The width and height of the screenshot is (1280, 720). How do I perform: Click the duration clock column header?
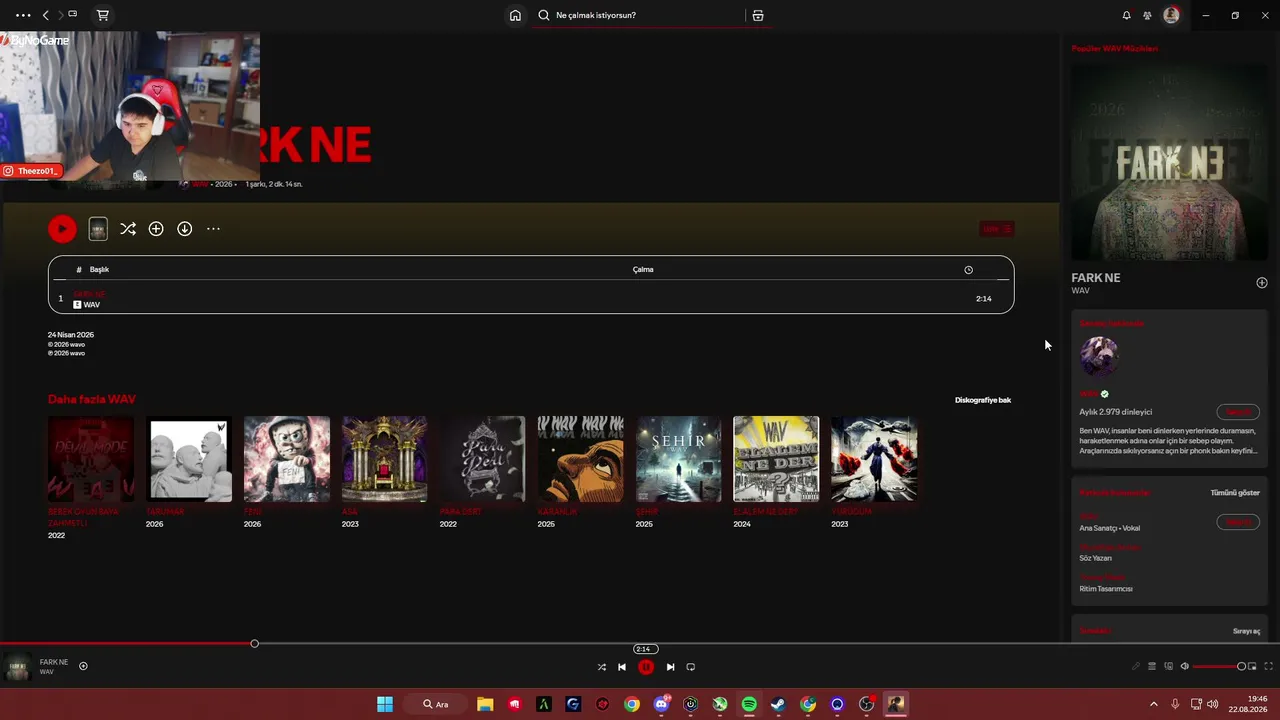(x=968, y=270)
